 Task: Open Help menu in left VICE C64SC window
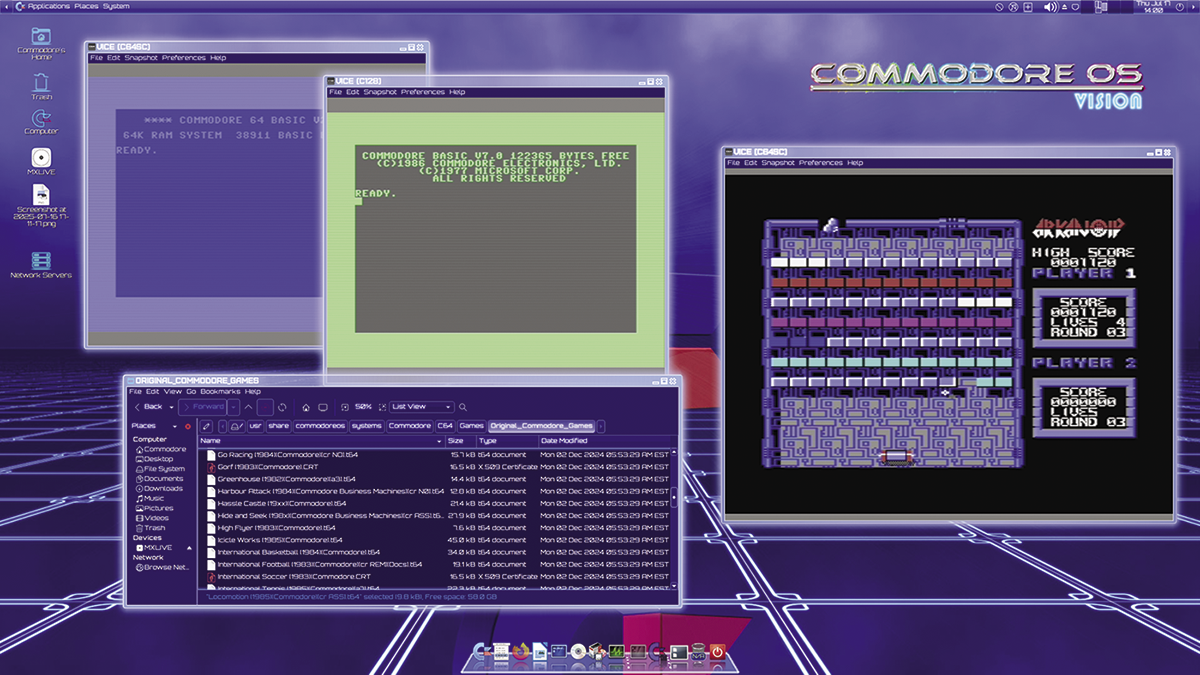[218, 58]
